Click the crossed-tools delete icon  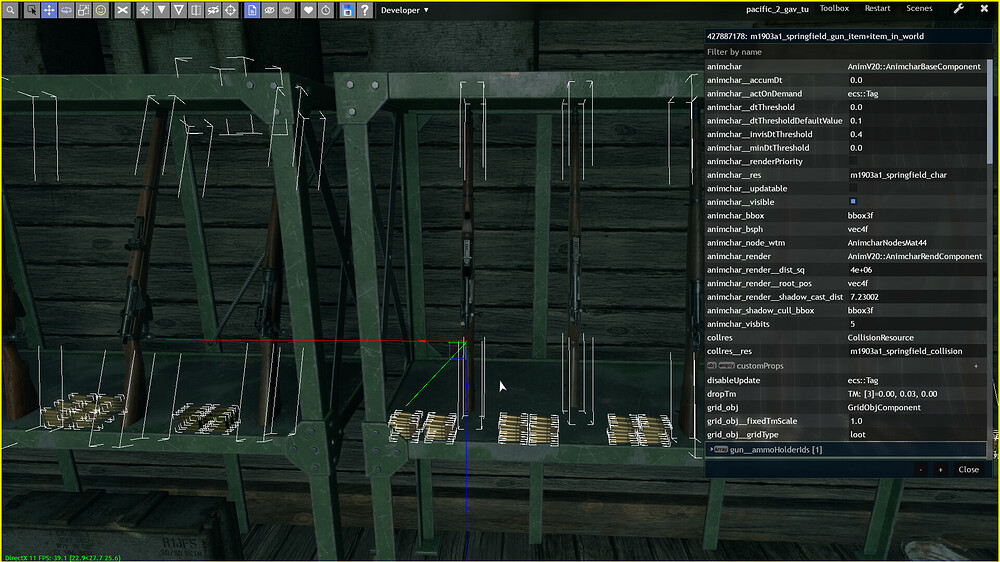click(122, 10)
